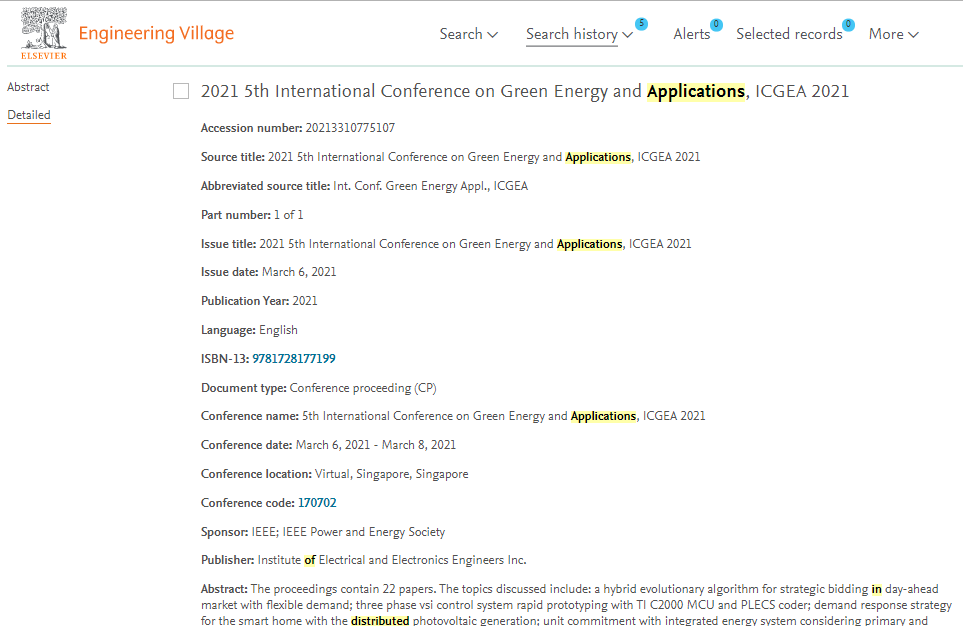Screen dimensions: 963x626
Task: Click Conference date 'March 6, 2021 - March 8, 2021'
Action: [376, 445]
